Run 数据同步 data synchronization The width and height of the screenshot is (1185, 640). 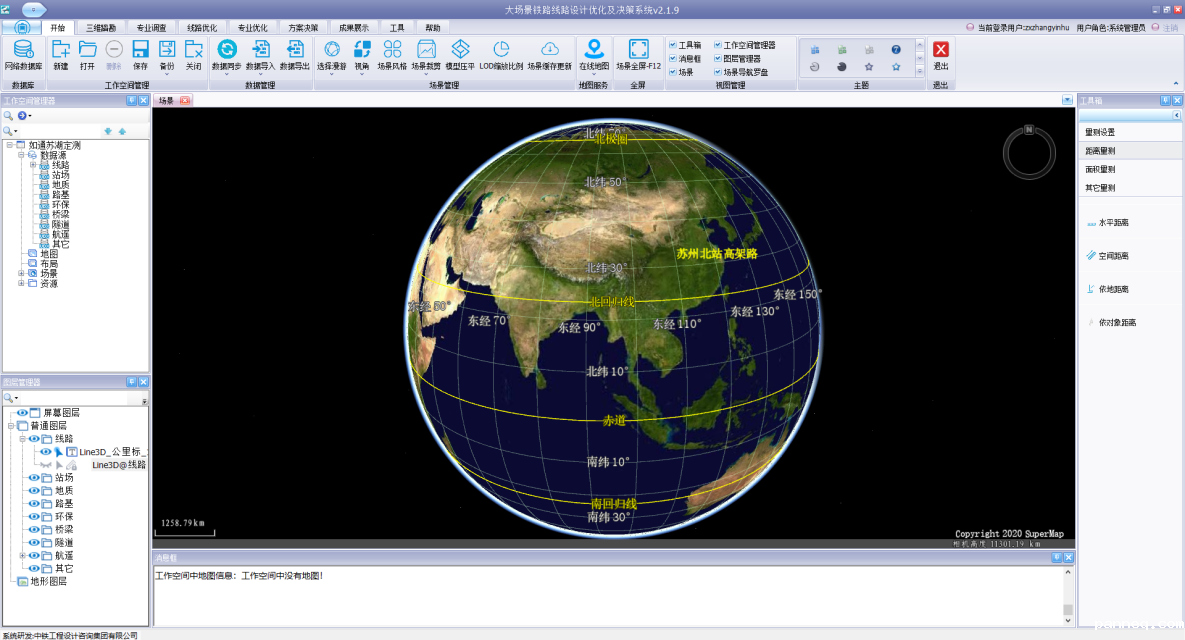tap(227, 50)
